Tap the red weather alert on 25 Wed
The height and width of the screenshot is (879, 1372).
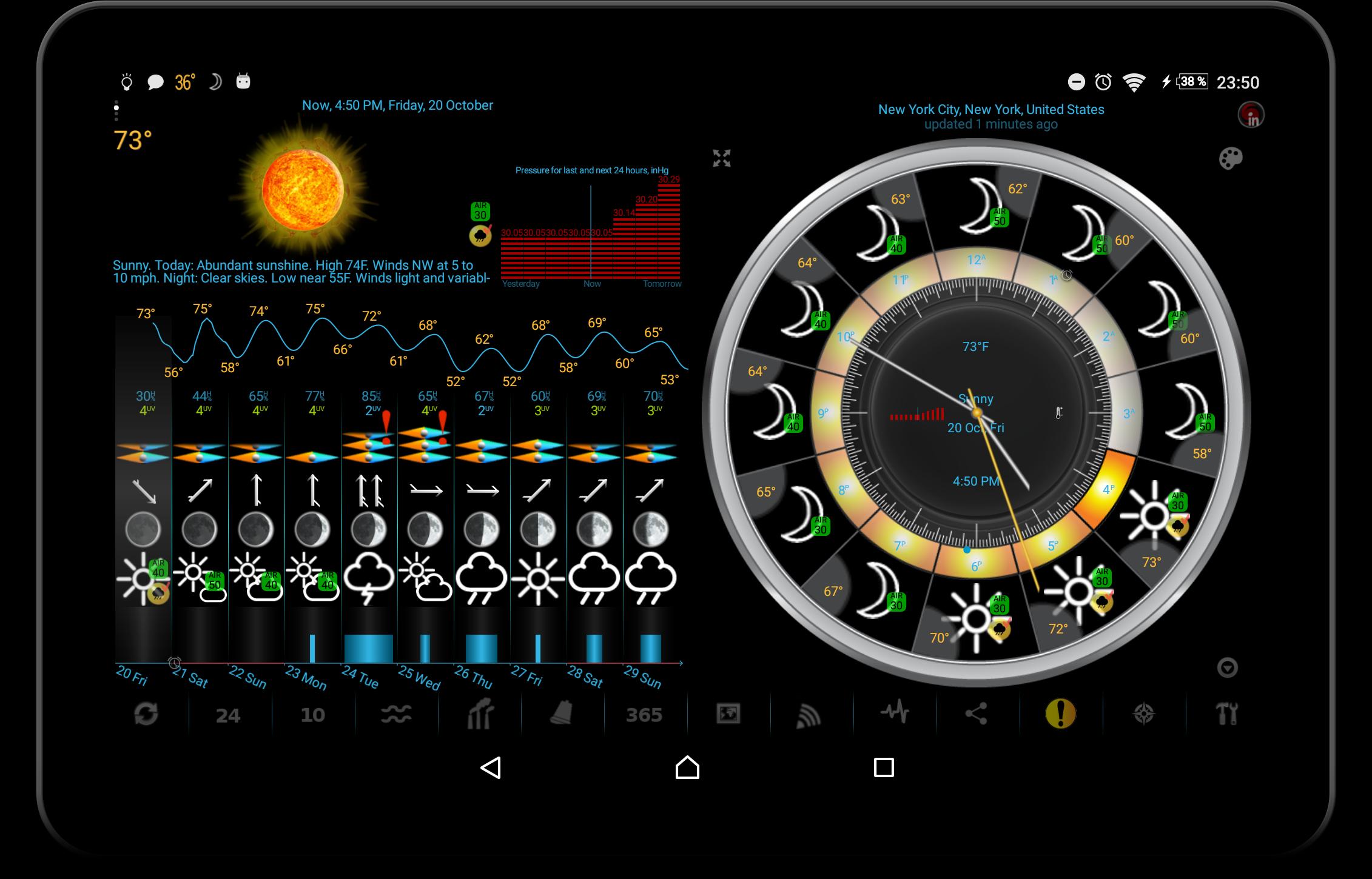coord(443,427)
